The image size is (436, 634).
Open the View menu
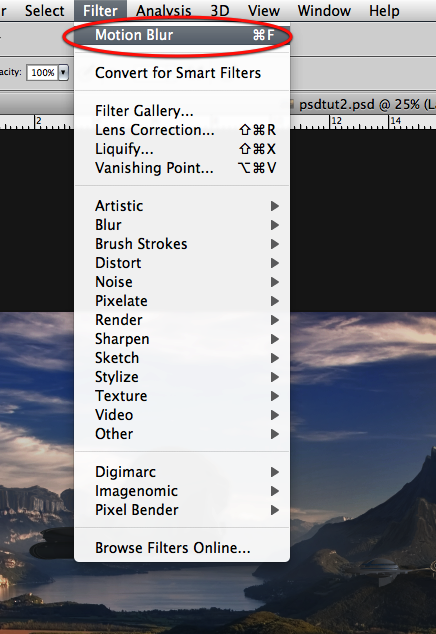click(x=264, y=11)
